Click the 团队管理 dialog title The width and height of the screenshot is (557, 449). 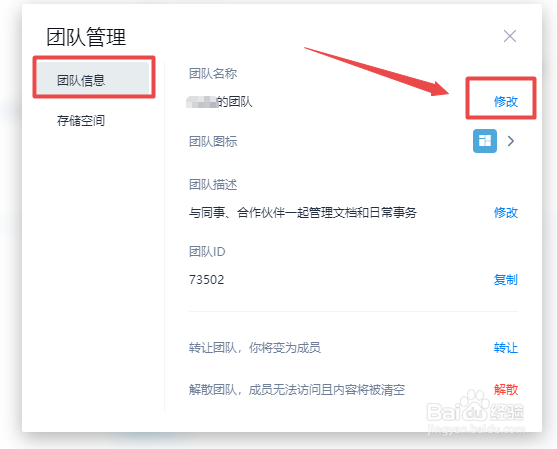[86, 37]
